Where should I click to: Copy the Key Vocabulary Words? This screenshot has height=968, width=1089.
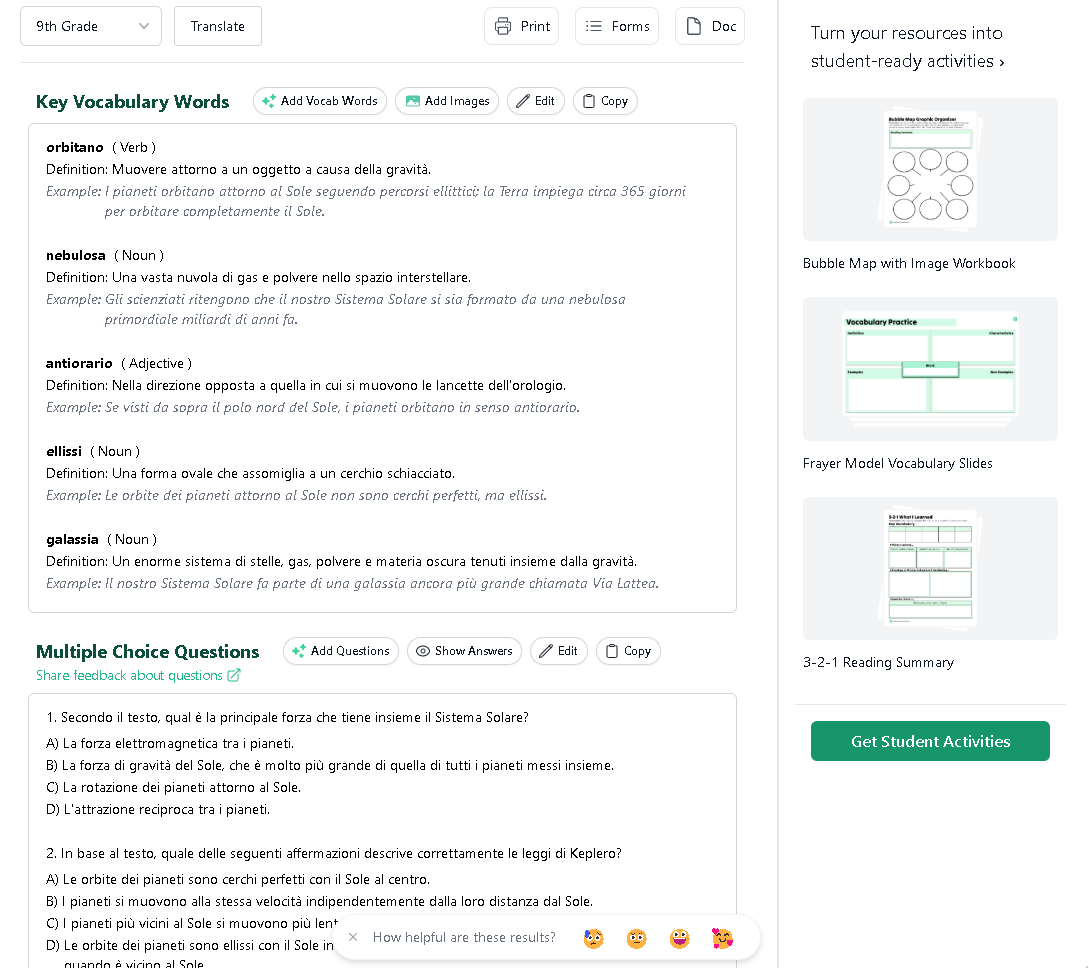(605, 101)
